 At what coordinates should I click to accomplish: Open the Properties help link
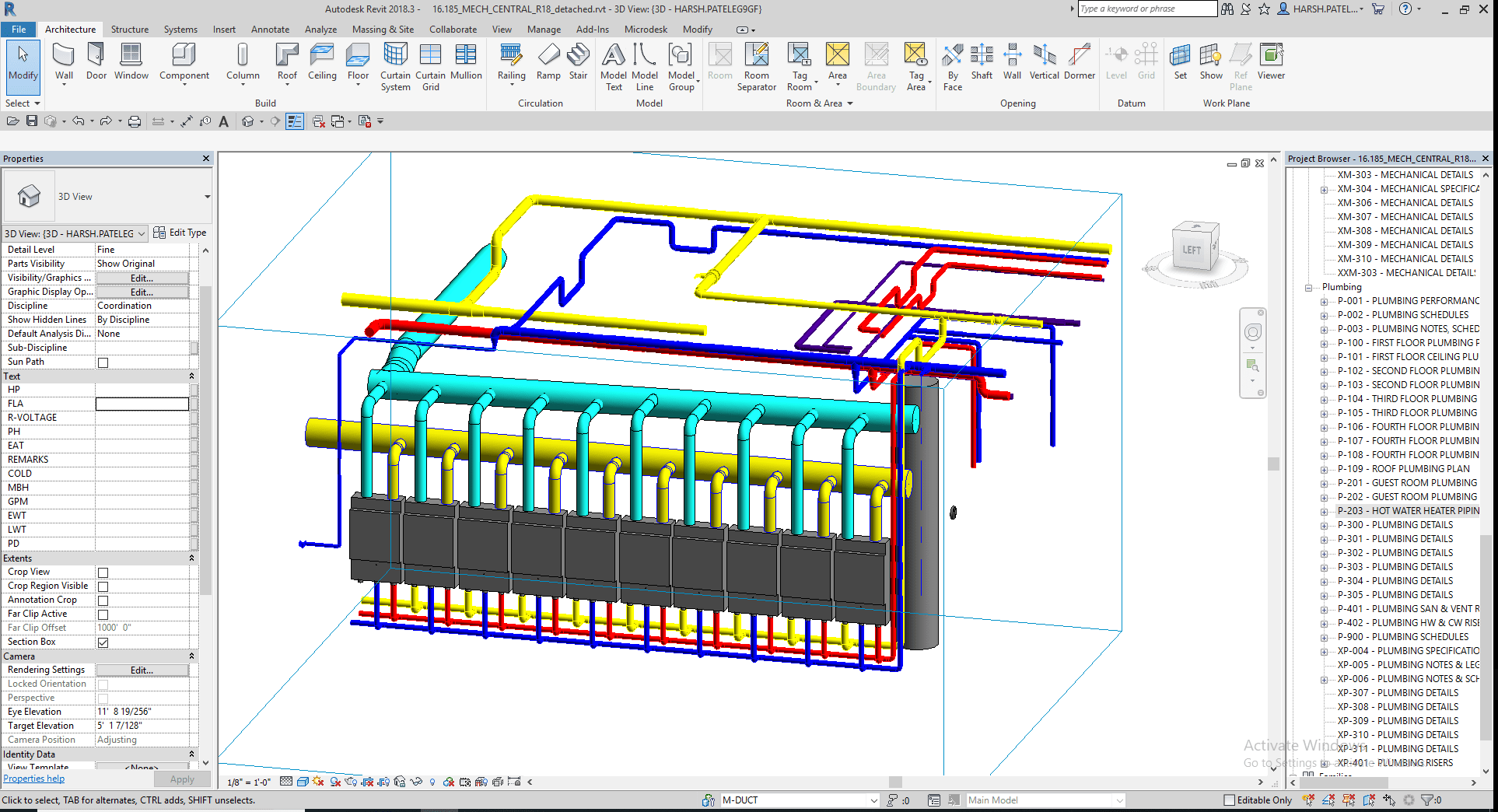[33, 778]
